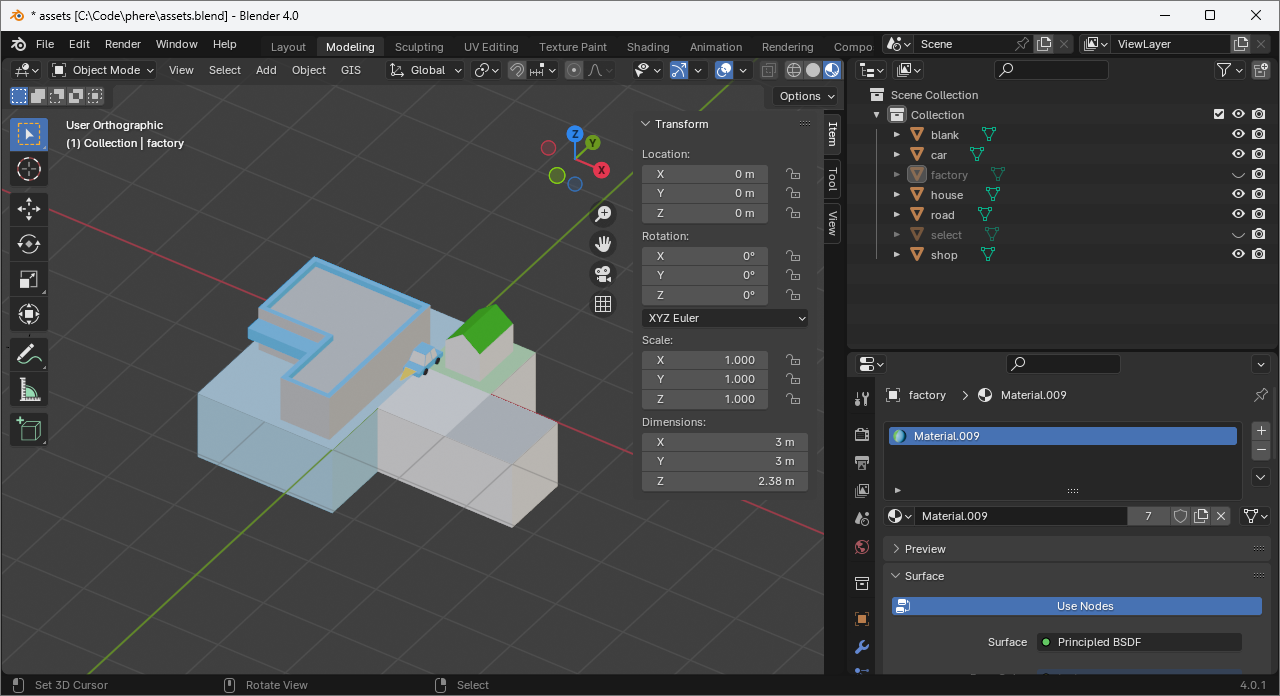Open the File menu
Viewport: 1280px width, 696px height.
[x=45, y=44]
